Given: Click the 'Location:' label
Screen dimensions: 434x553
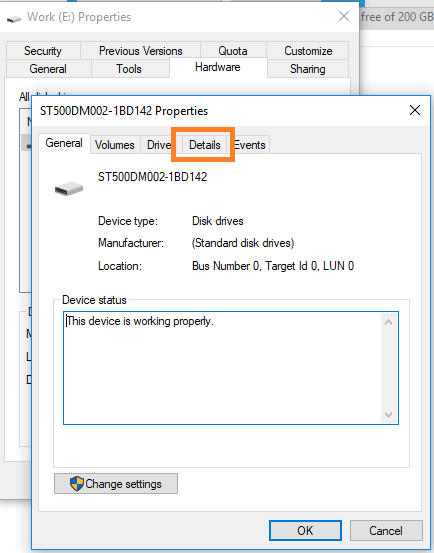Looking at the screenshot, I should [x=120, y=266].
